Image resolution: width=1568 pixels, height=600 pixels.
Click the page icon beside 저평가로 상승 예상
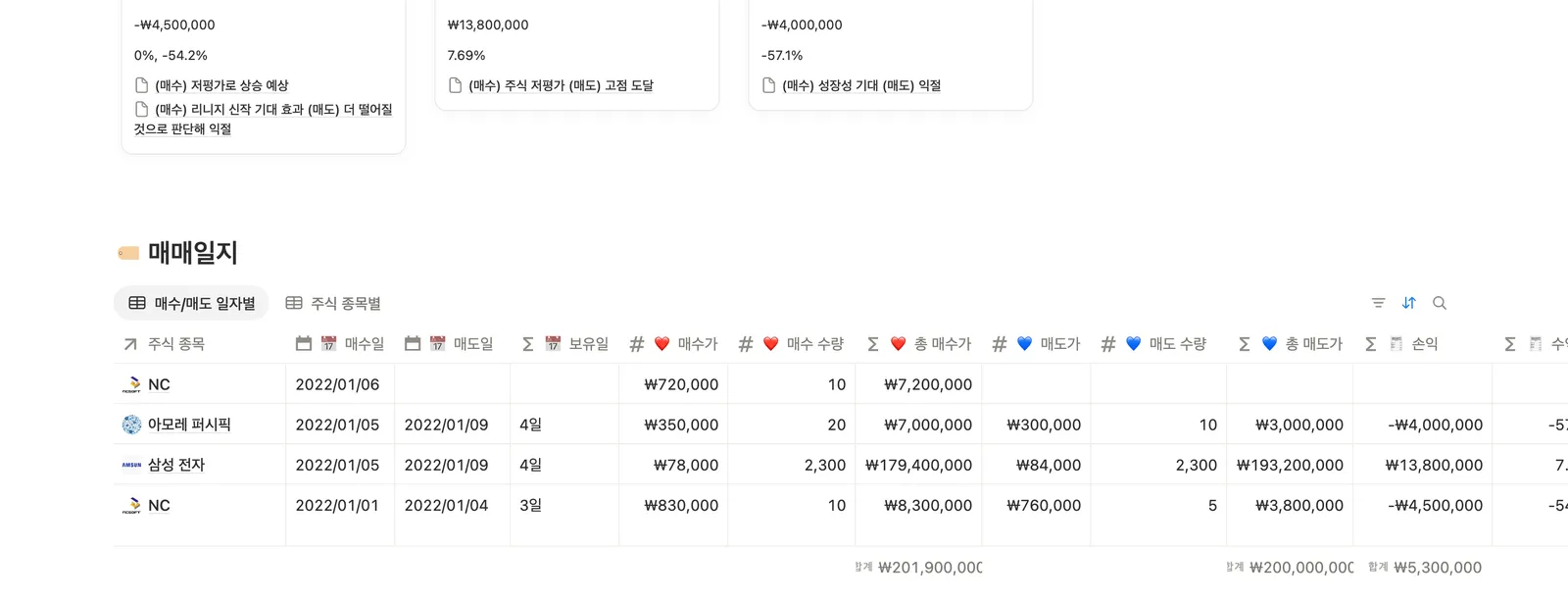point(142,85)
